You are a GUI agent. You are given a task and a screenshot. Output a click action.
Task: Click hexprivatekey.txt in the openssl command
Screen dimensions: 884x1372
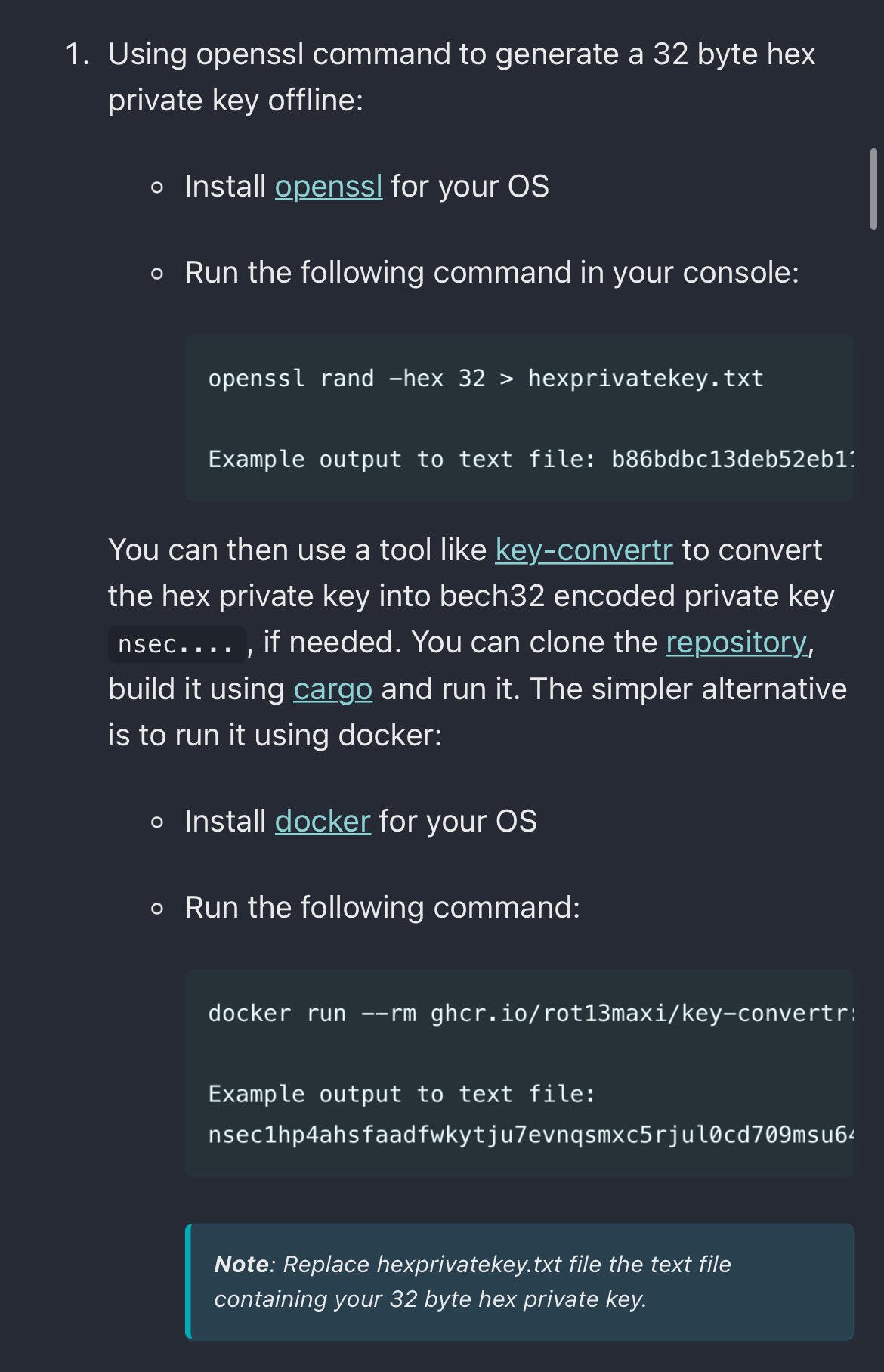point(646,378)
